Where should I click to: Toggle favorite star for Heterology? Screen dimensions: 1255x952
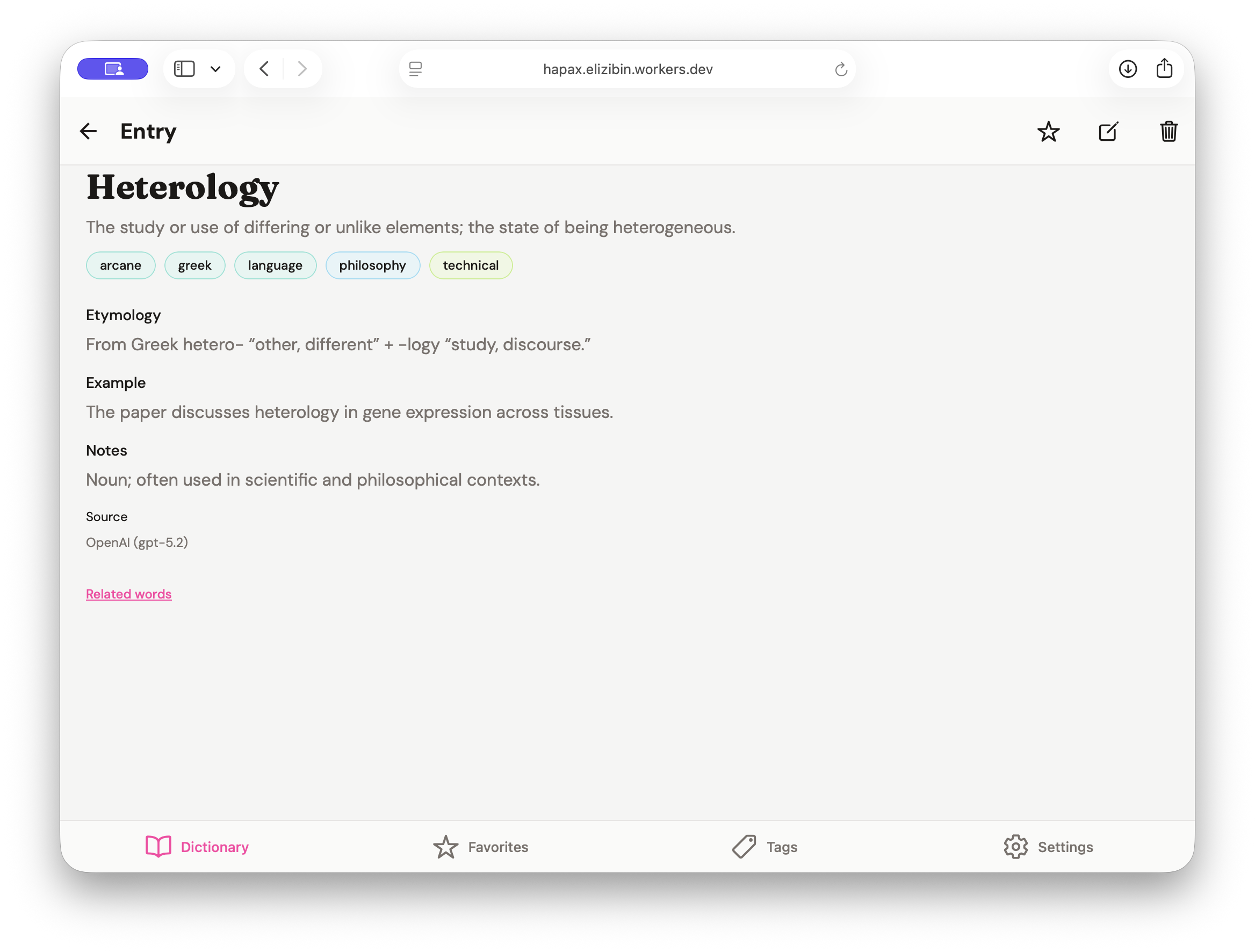point(1049,131)
